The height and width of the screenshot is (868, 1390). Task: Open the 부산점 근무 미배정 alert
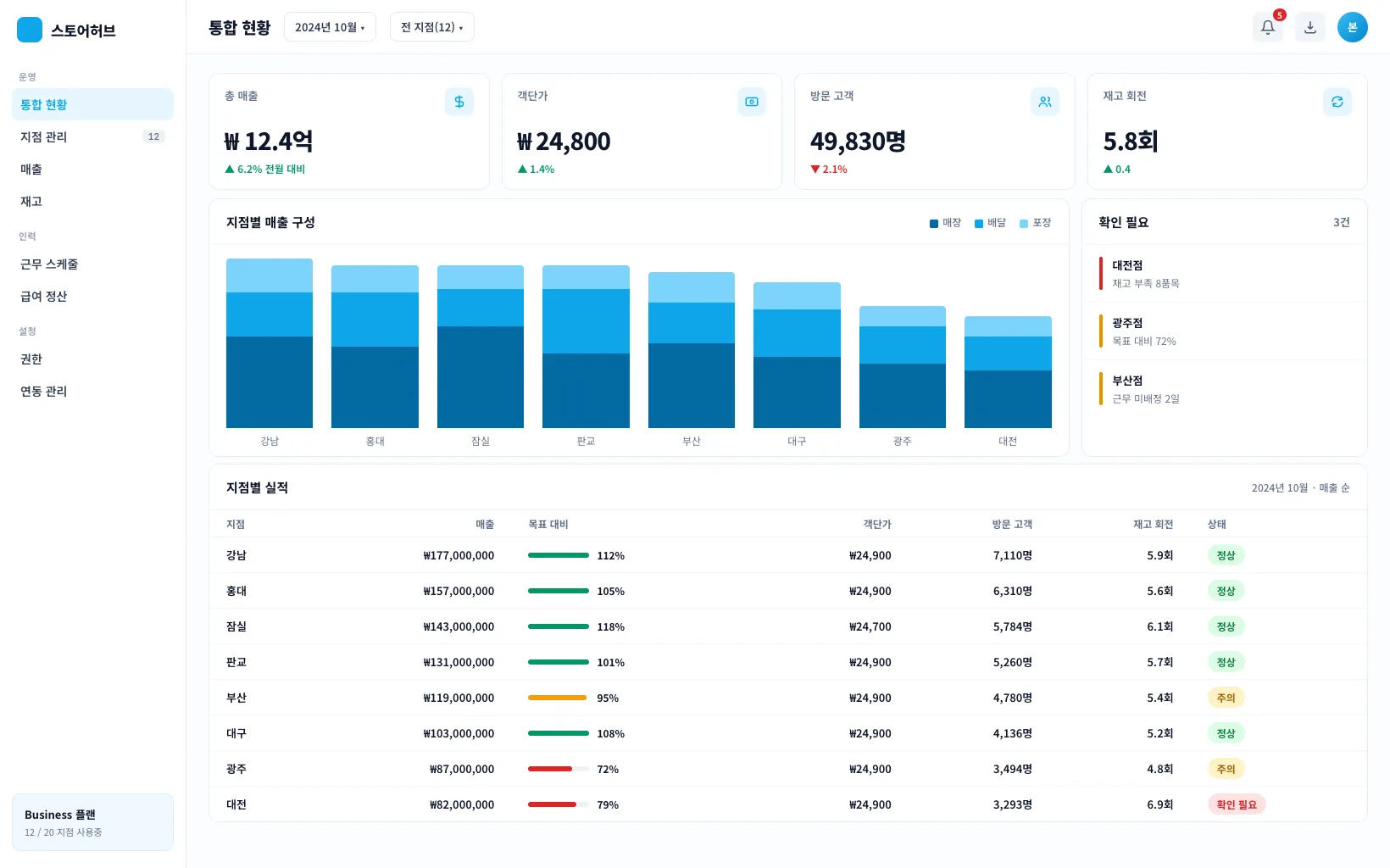(1224, 389)
